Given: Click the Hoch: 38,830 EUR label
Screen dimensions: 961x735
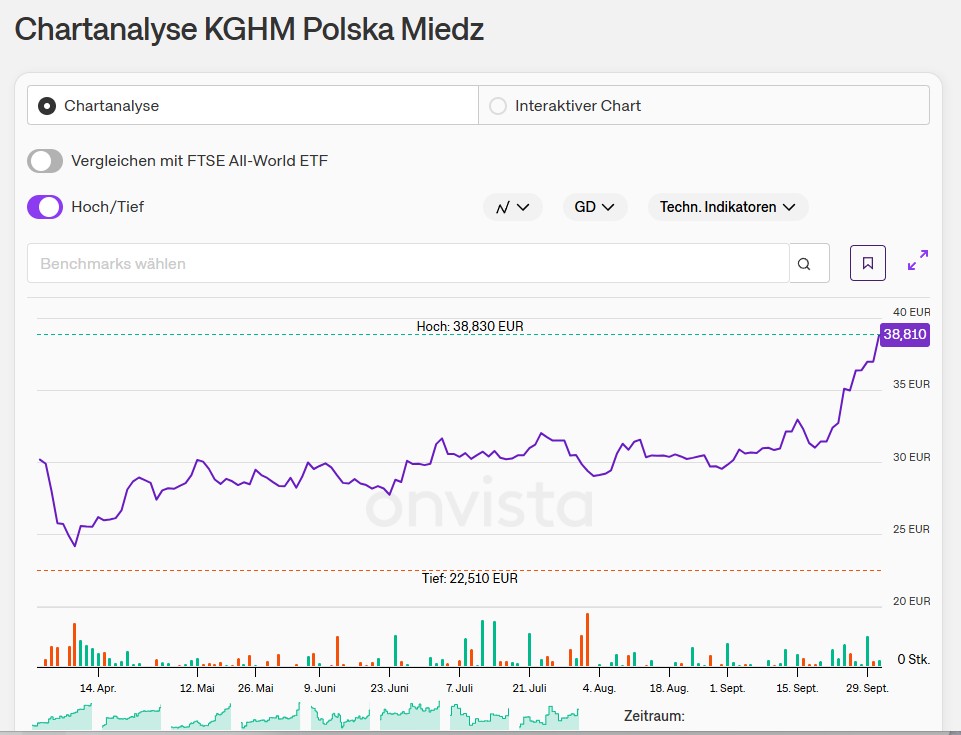Looking at the screenshot, I should (x=470, y=326).
